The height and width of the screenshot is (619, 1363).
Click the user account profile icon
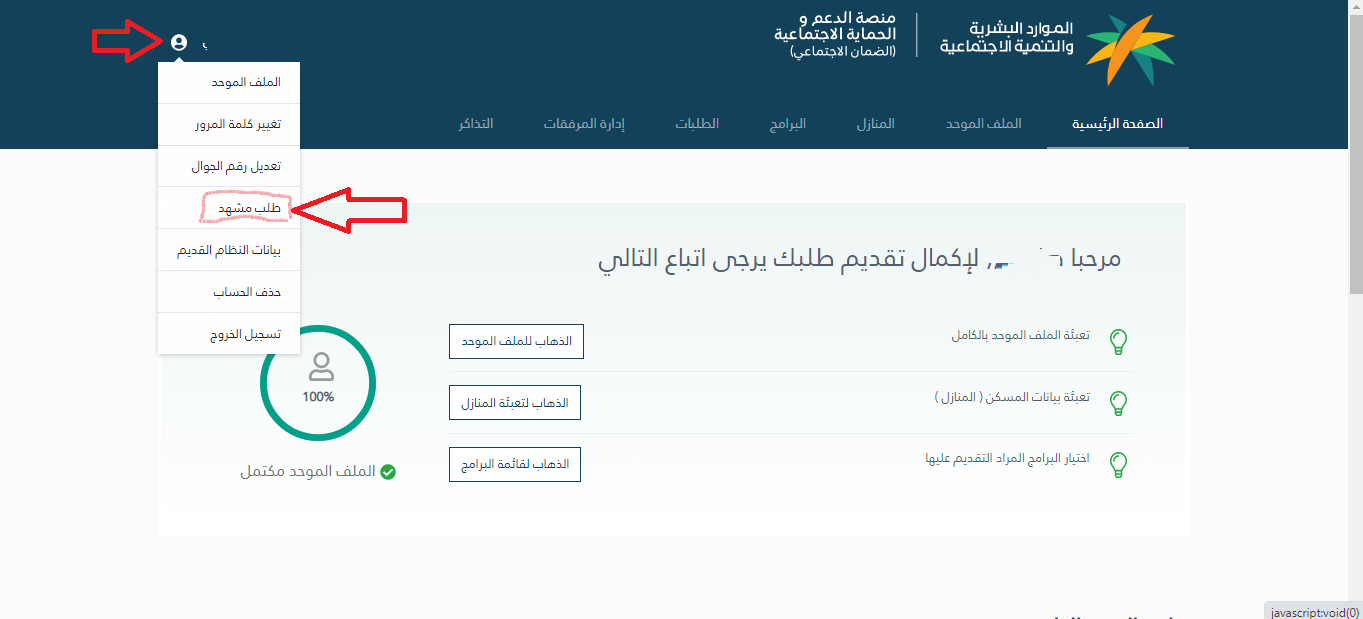tap(179, 43)
